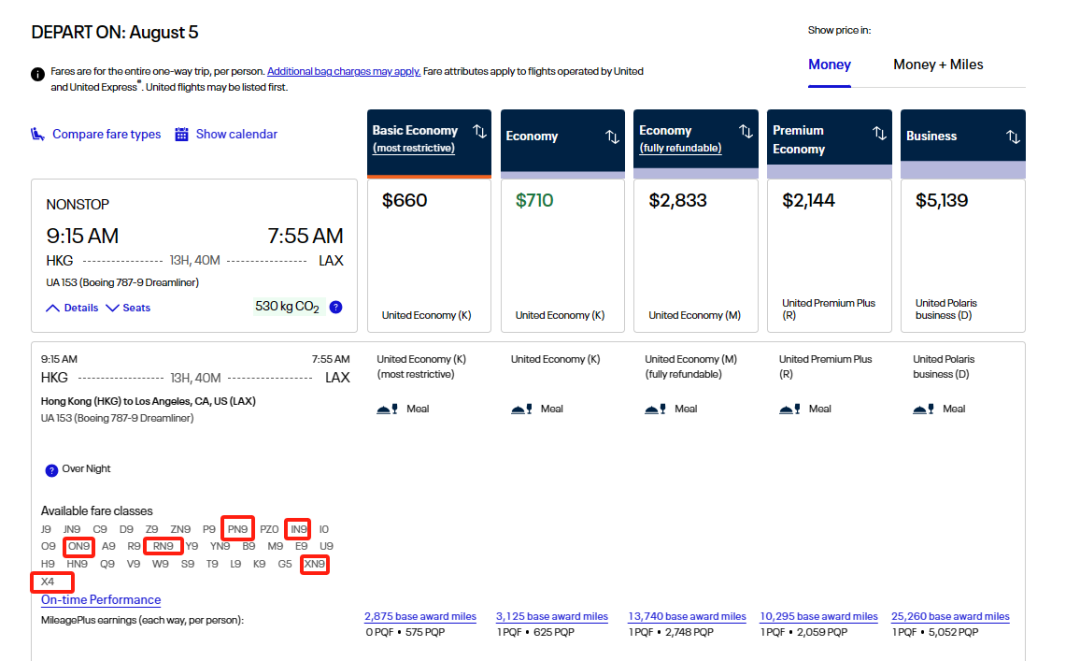Screen dimensions: 1080x661
Task: Sort the Economy column using arrows icon
Action: 612,137
